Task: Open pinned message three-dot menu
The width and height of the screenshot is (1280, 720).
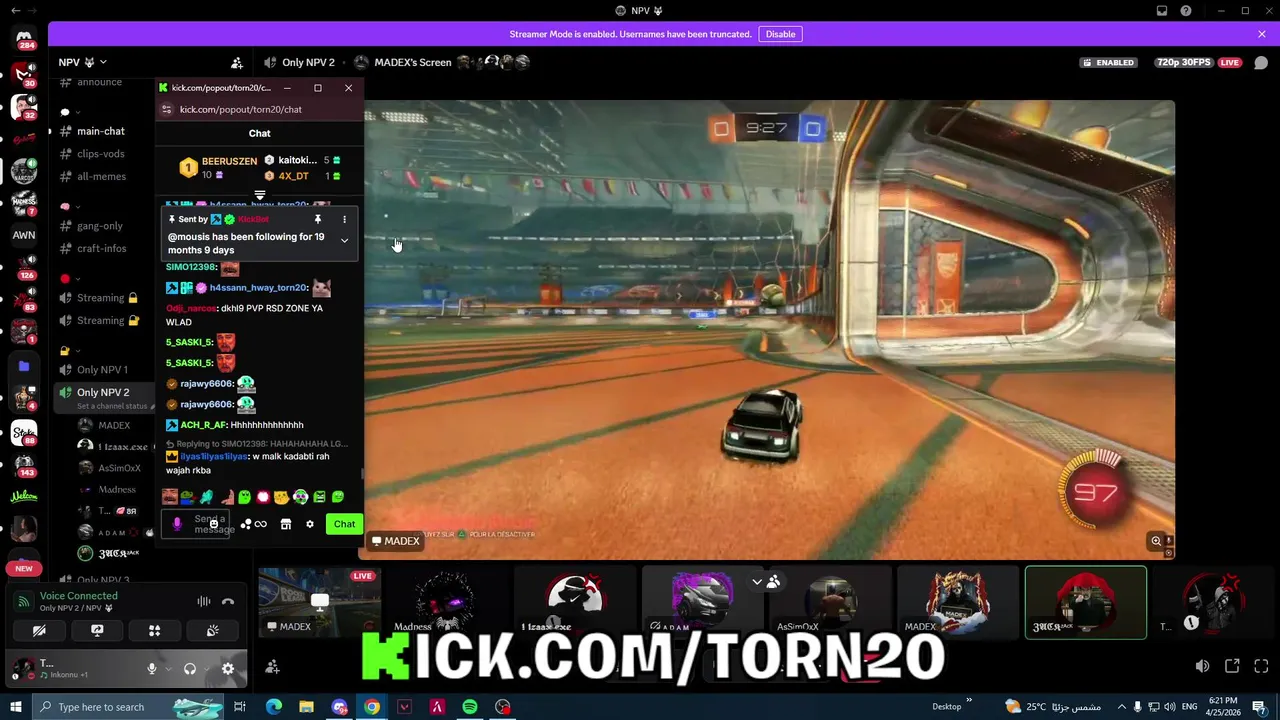Action: coord(344,219)
